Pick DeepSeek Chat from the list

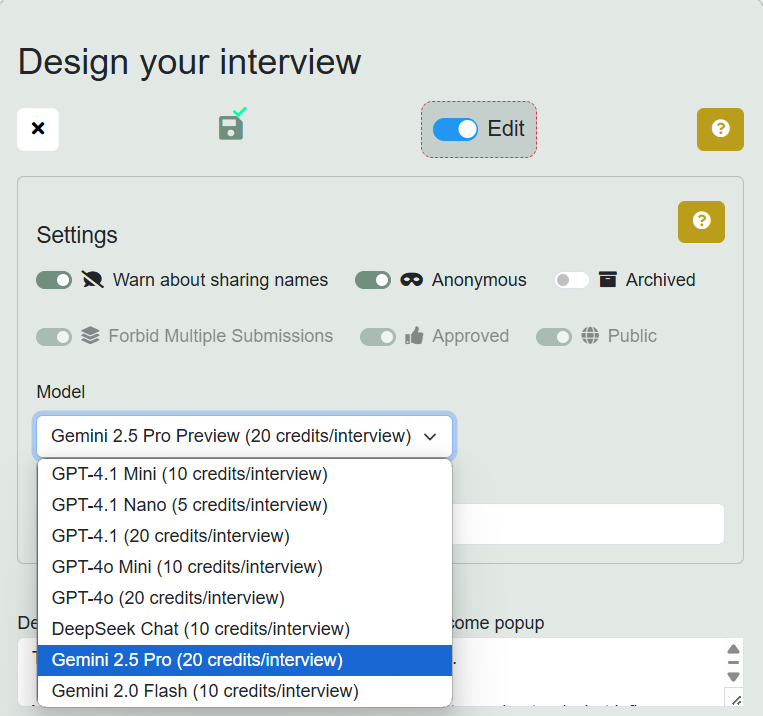point(201,629)
